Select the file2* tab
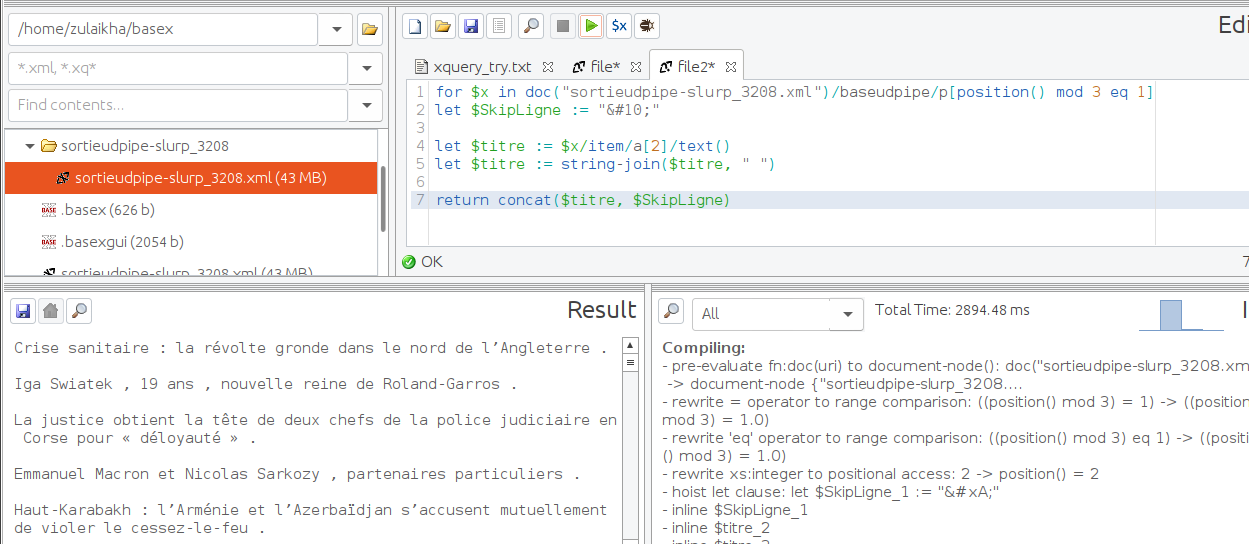 tap(696, 67)
